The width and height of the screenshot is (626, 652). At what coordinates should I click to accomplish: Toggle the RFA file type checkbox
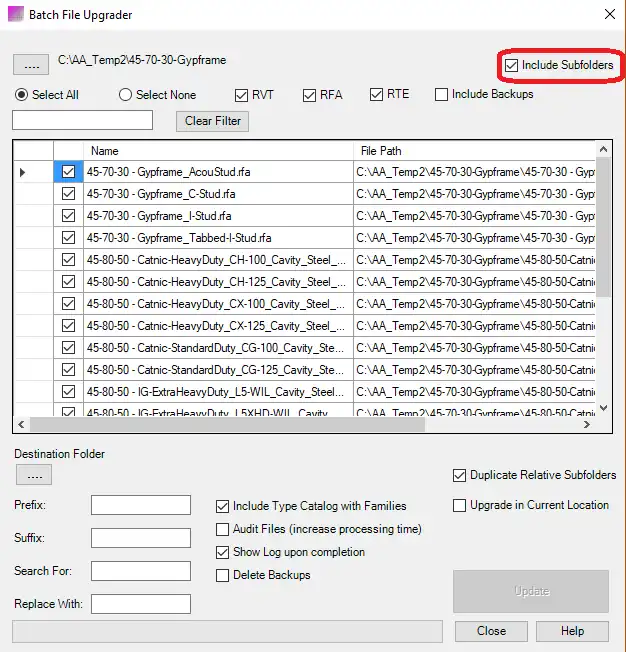tap(309, 95)
